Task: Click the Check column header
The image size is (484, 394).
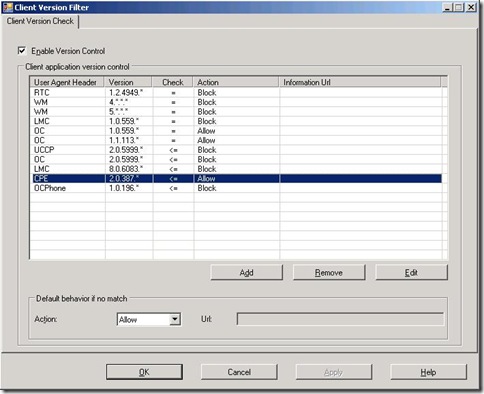Action: 173,82
